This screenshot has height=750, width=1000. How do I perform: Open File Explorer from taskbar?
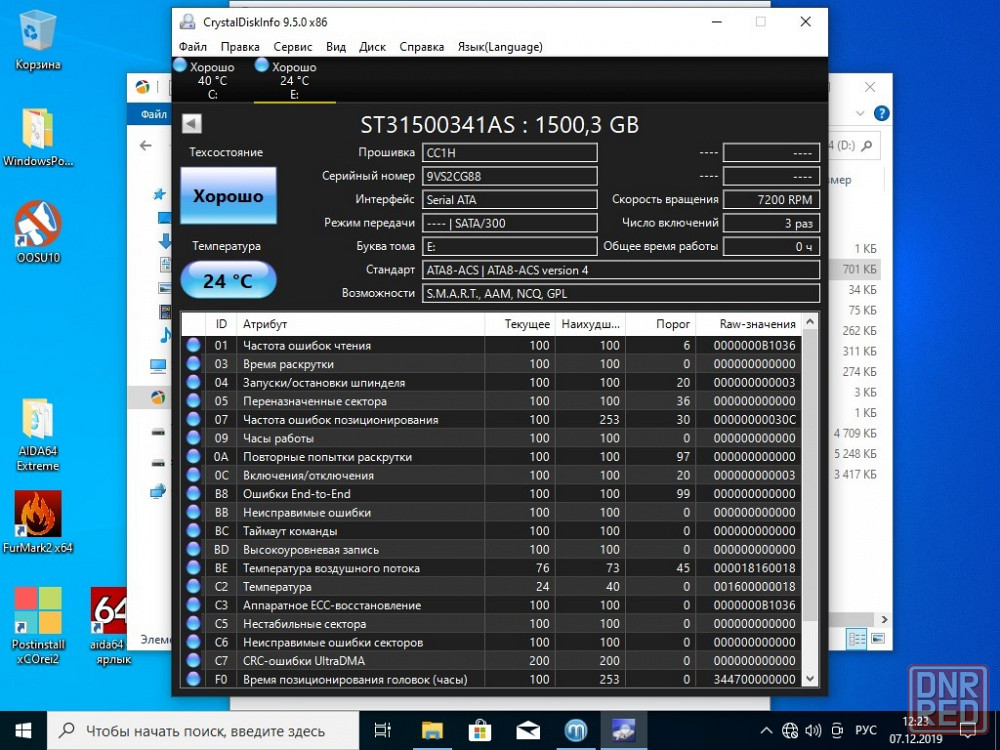[432, 731]
